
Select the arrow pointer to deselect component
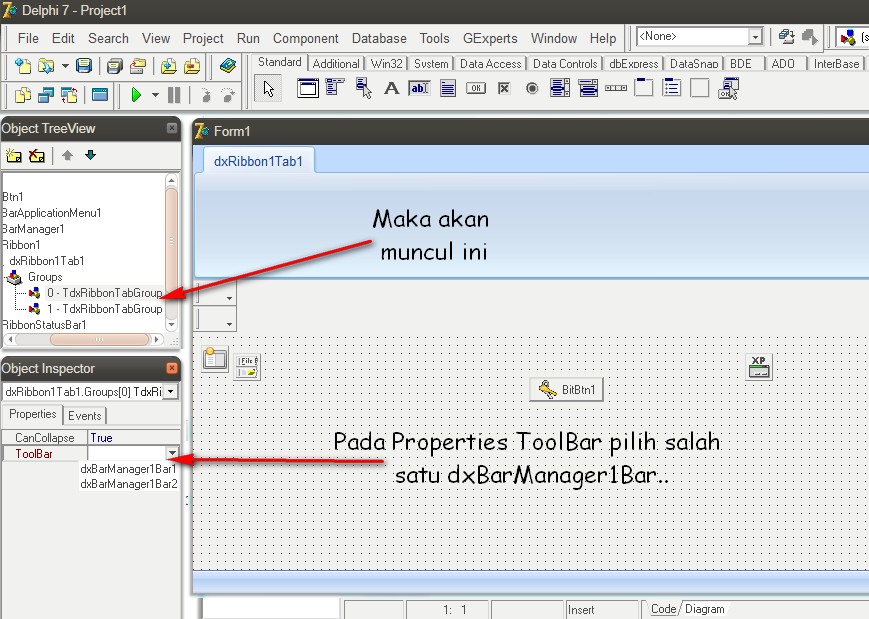click(267, 88)
